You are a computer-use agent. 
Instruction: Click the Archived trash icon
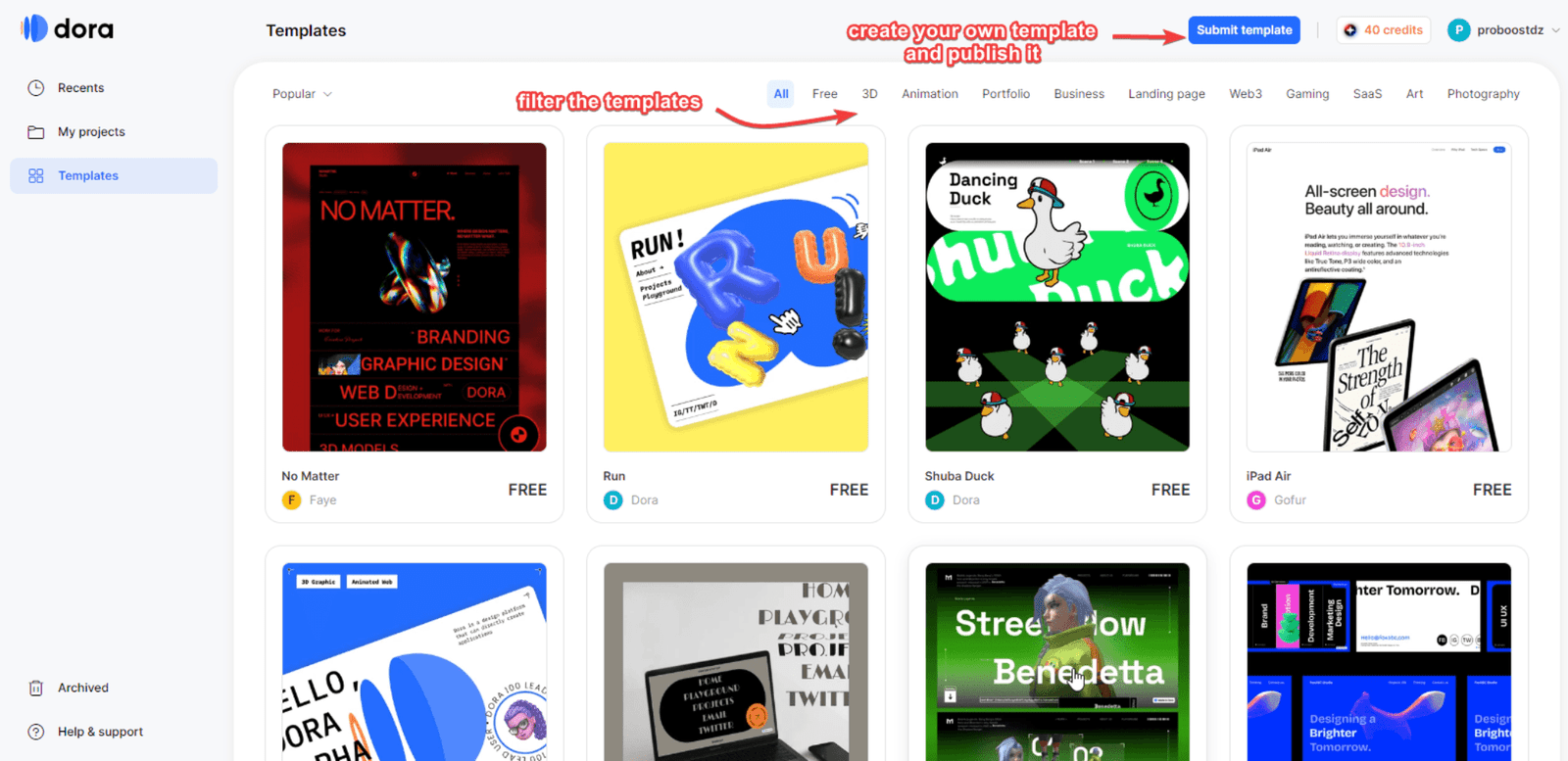click(x=36, y=688)
